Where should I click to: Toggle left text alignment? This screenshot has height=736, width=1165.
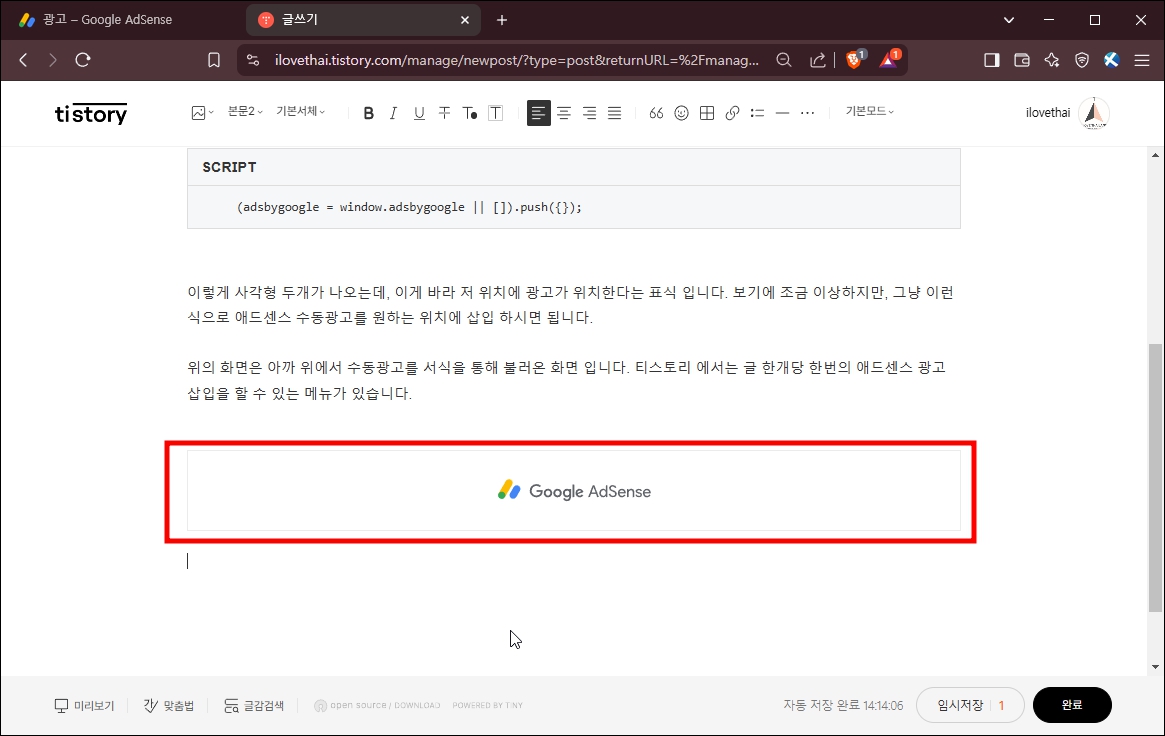click(x=539, y=112)
